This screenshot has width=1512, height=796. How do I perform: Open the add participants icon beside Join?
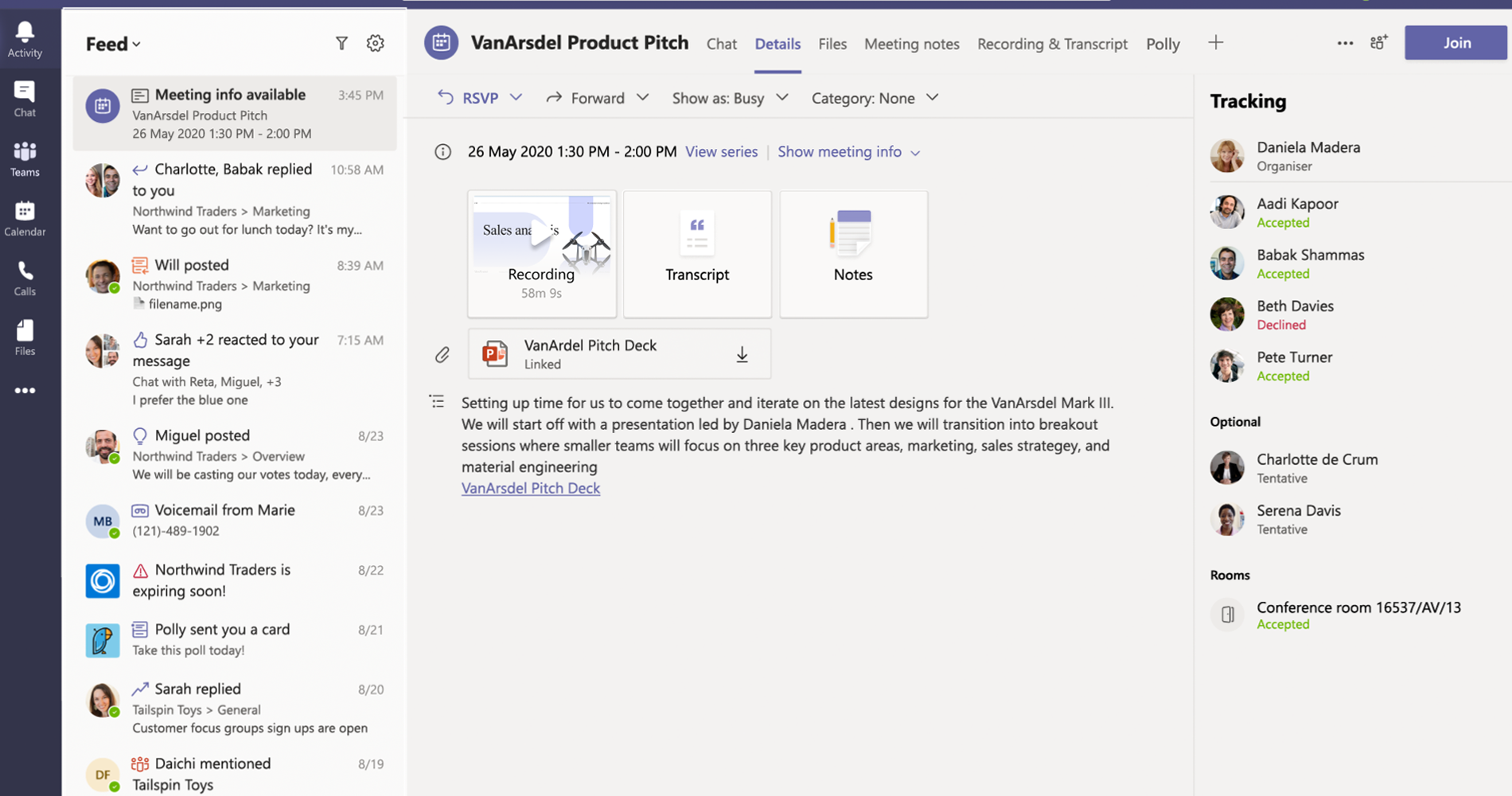tap(1379, 43)
